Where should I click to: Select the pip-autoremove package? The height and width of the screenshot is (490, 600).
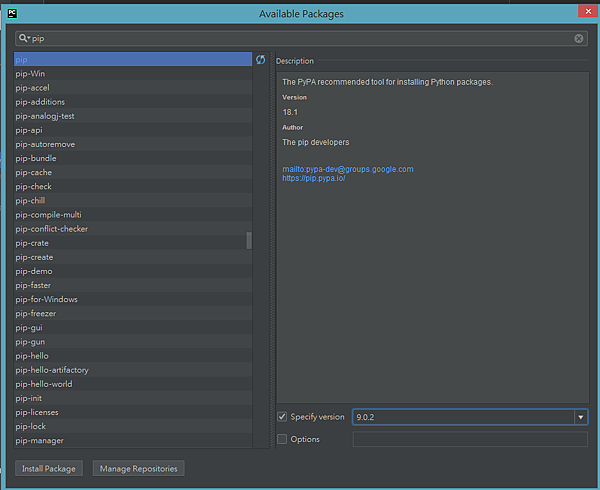point(45,144)
